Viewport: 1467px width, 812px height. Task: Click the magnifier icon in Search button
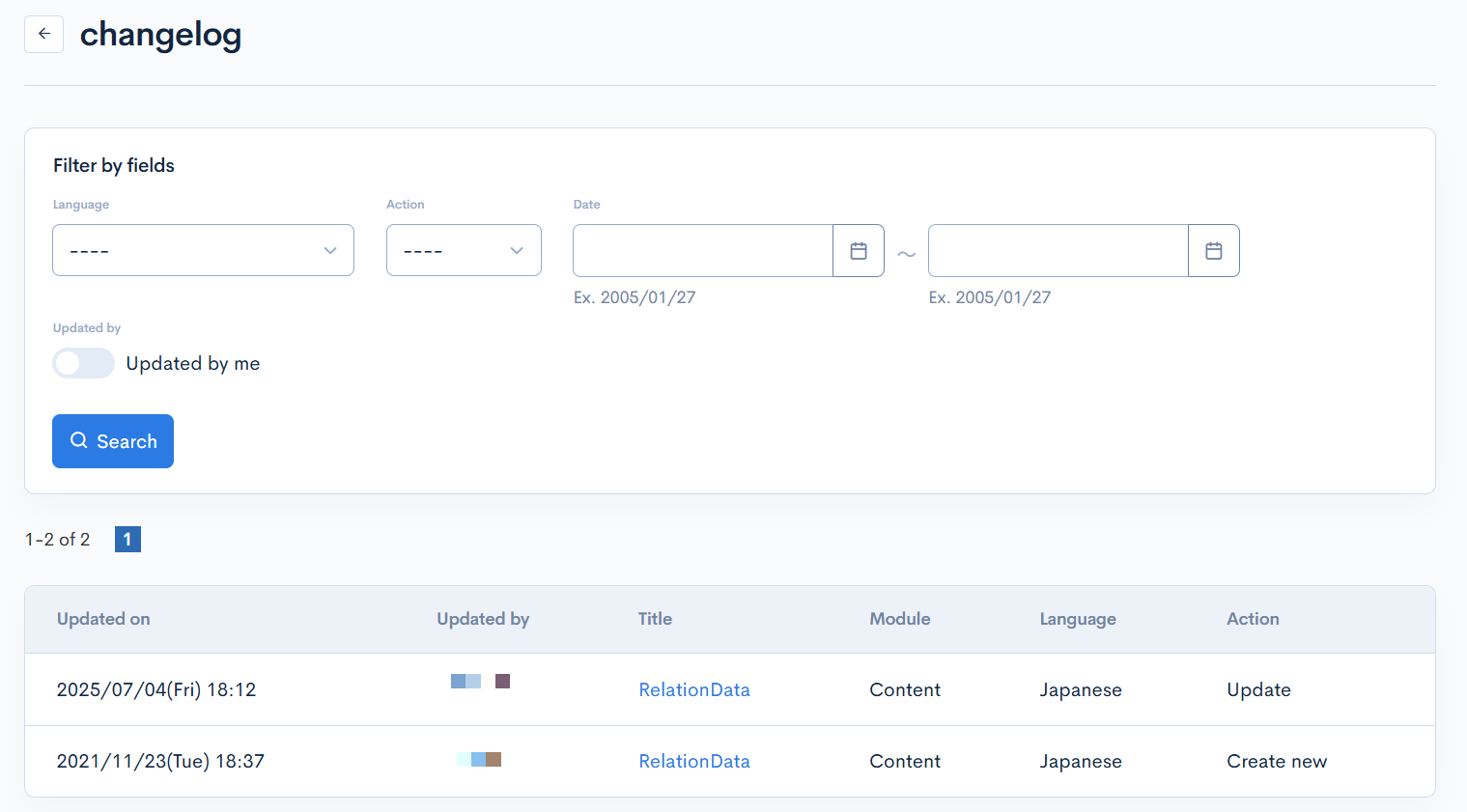(79, 440)
